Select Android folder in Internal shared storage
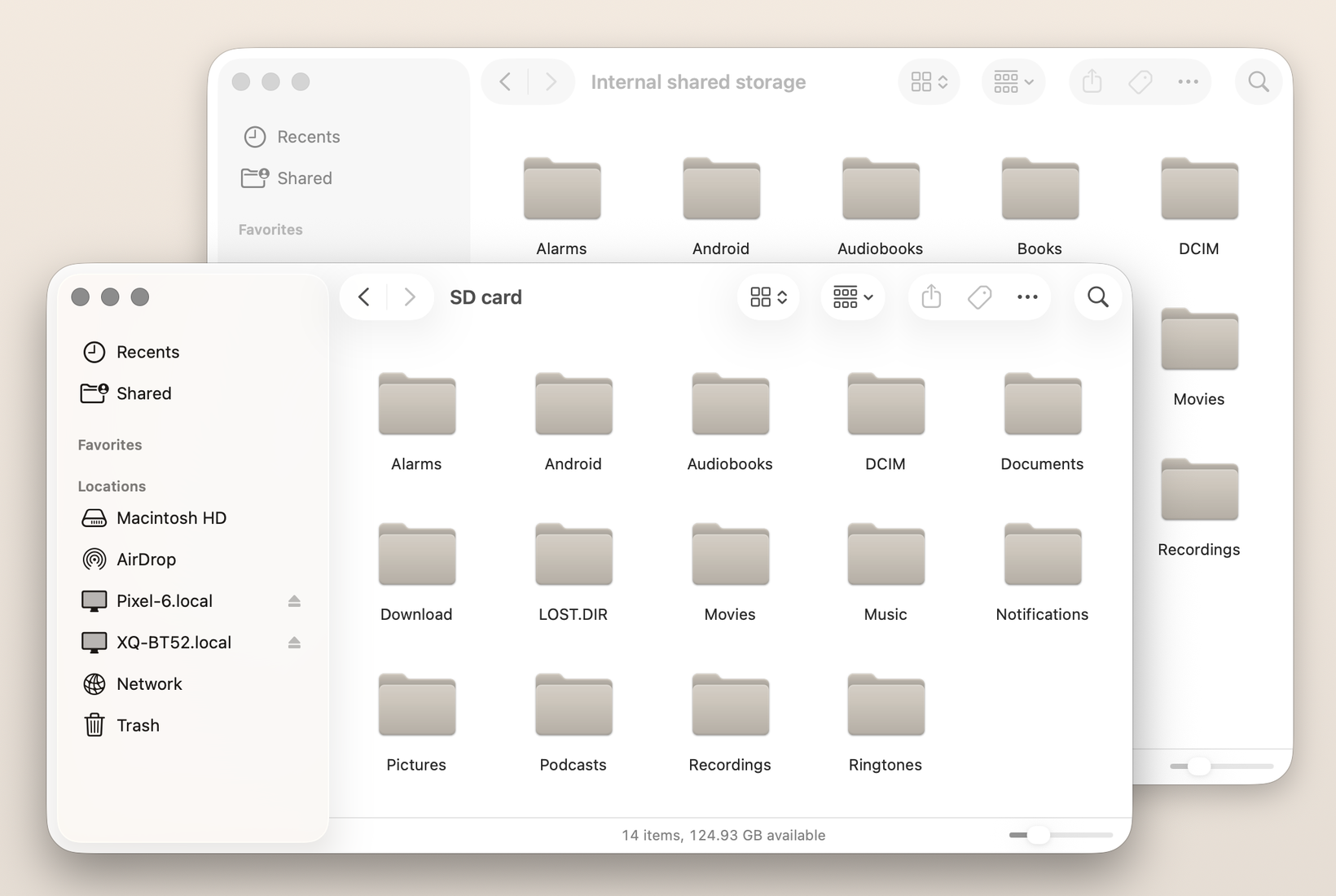This screenshot has width=1336, height=896. (721, 207)
